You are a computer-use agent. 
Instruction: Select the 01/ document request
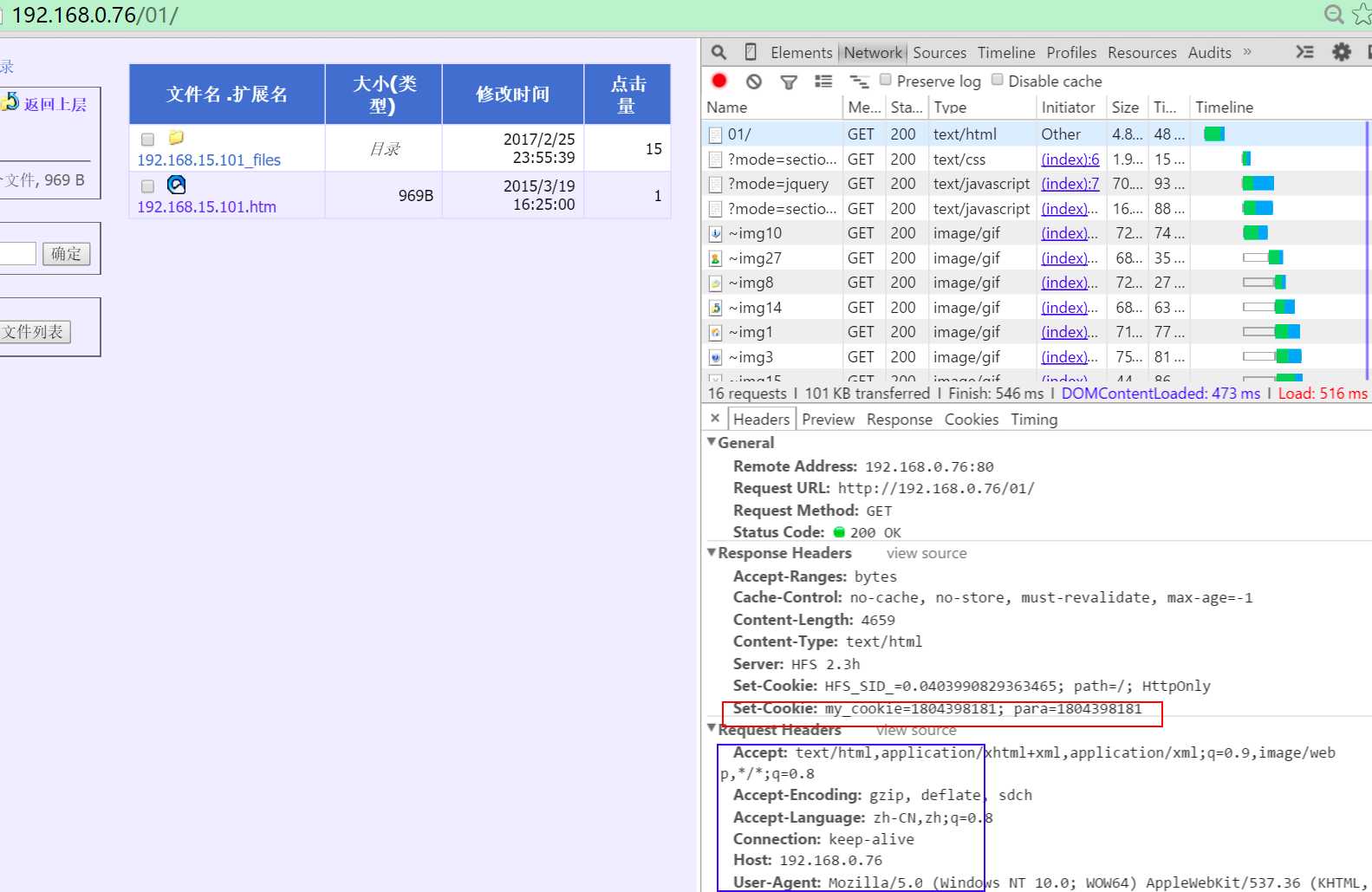point(739,134)
